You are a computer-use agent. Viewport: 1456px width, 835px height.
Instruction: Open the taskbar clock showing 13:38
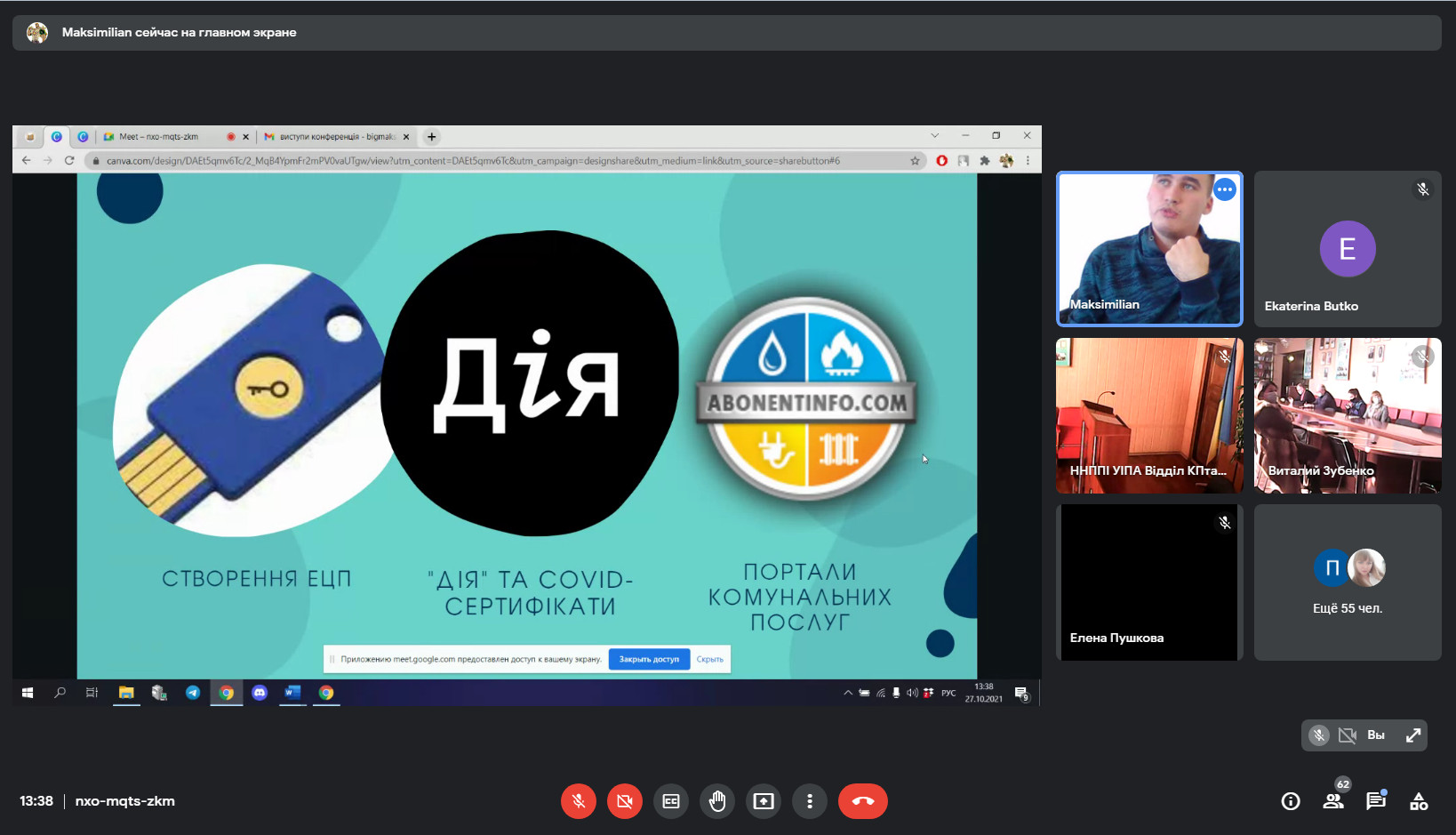click(984, 693)
